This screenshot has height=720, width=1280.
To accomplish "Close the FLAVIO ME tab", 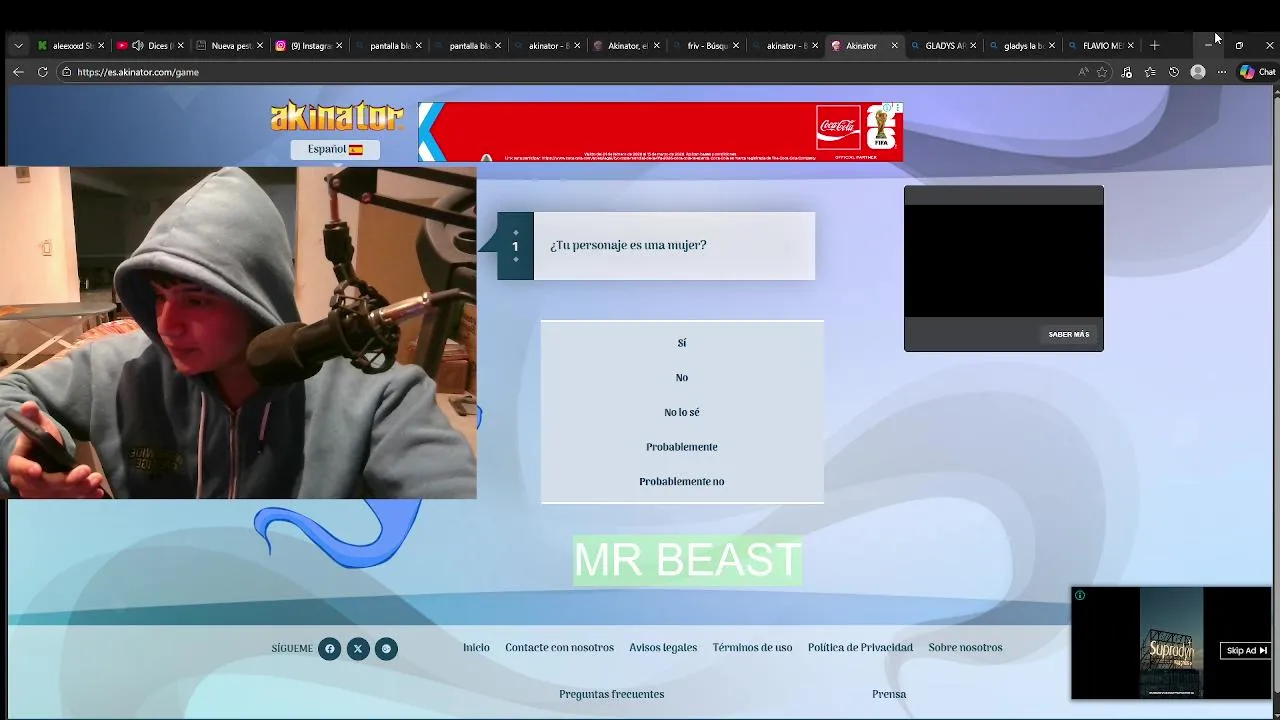I will 1131,46.
